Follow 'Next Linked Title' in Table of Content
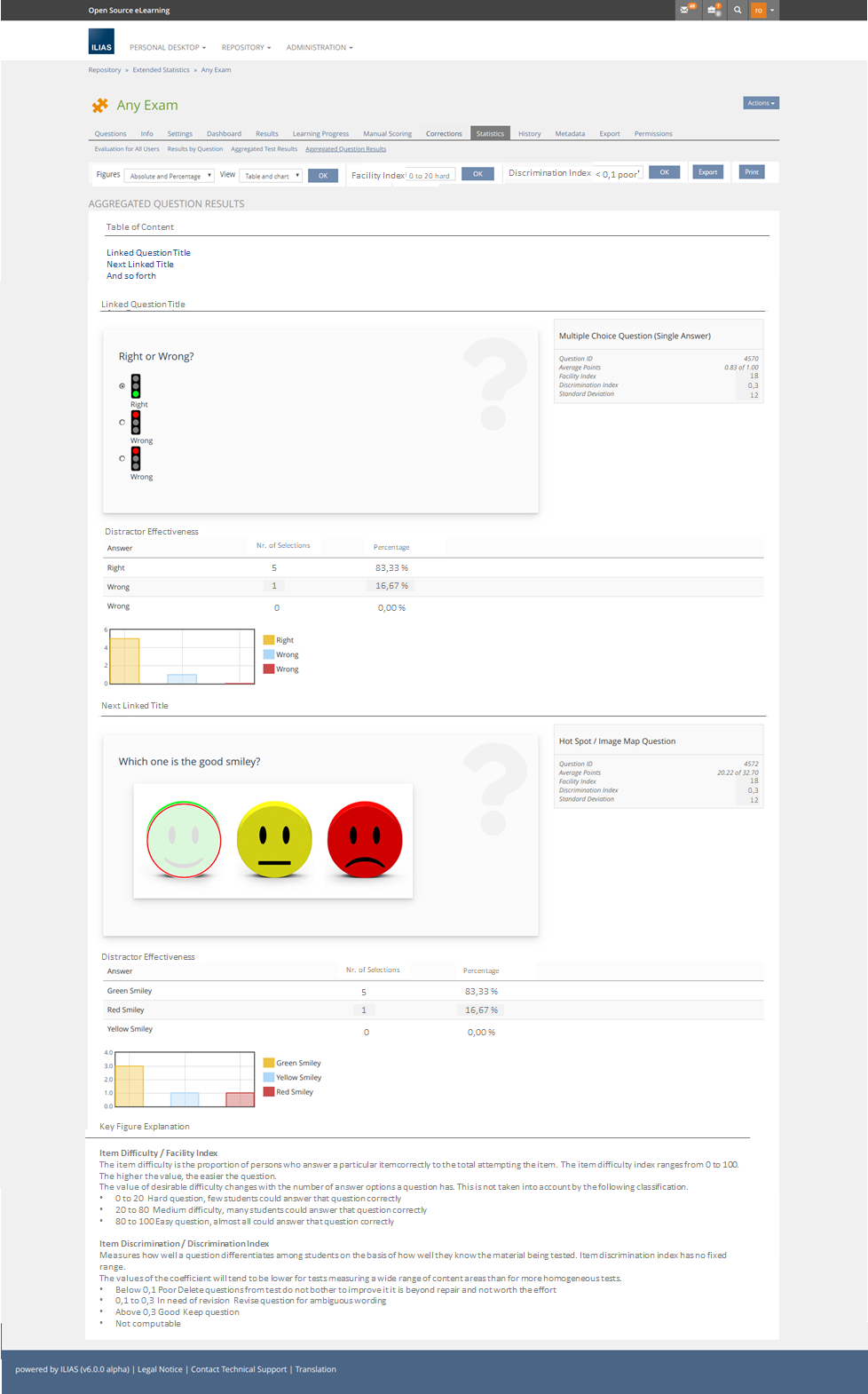The image size is (868, 1394). click(140, 265)
